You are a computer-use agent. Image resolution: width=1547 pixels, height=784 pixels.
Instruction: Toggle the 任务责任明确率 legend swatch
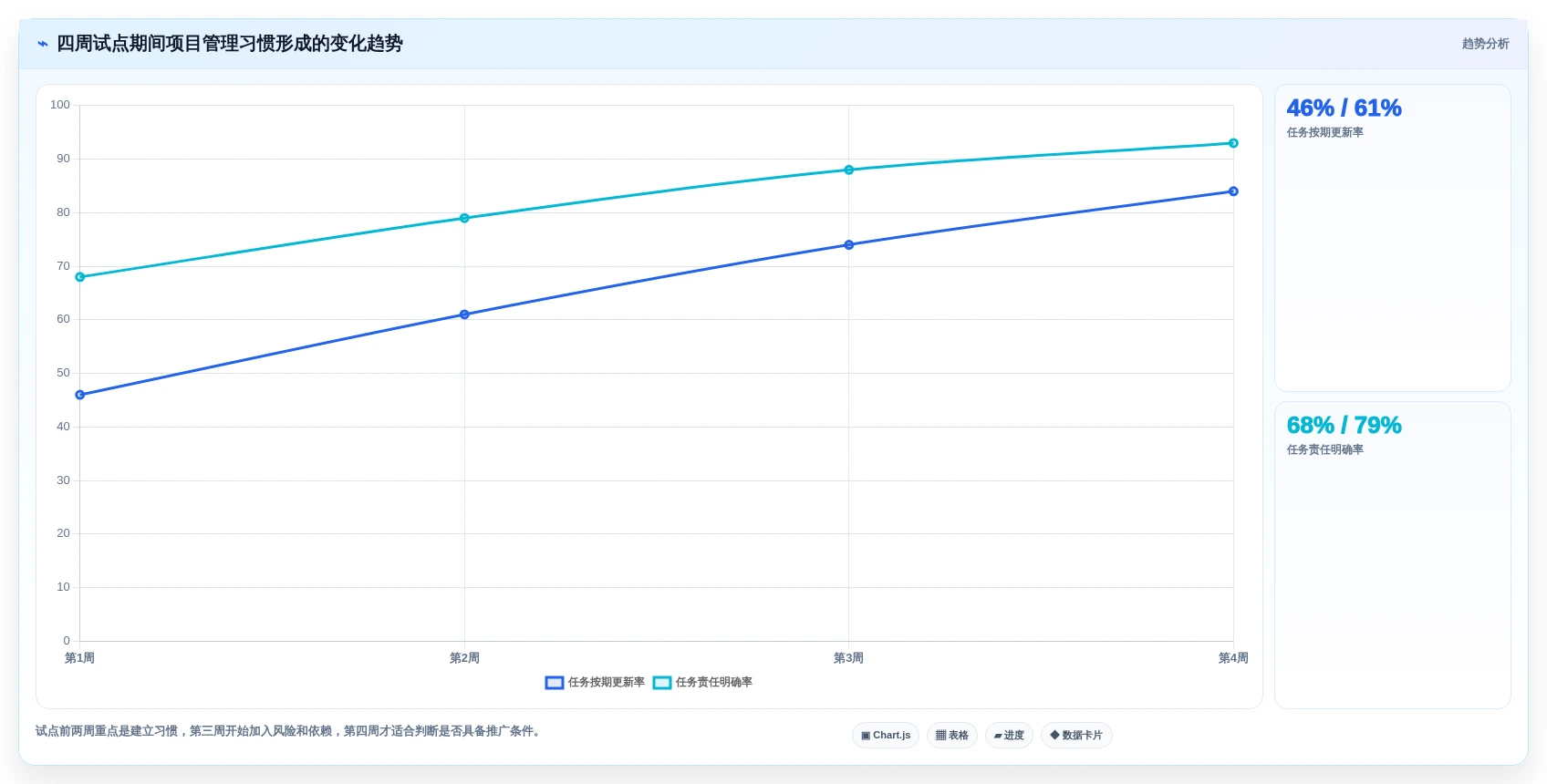point(662,683)
